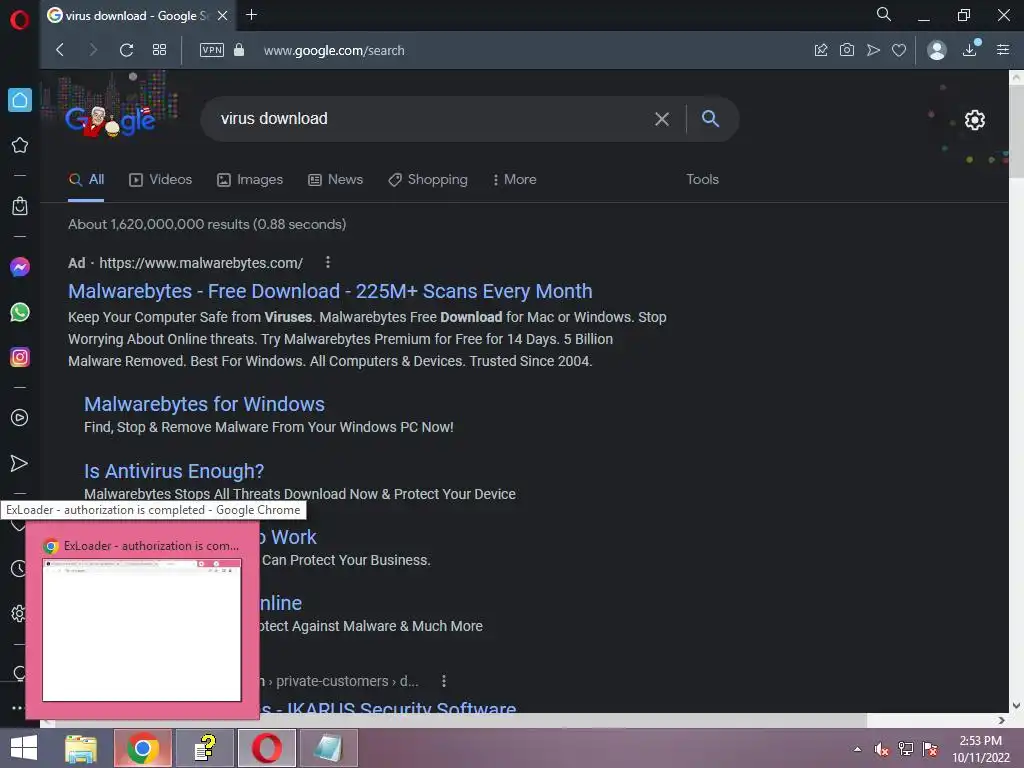The height and width of the screenshot is (768, 1024).
Task: Open Malwarebytes Free Download ad link
Action: (330, 291)
